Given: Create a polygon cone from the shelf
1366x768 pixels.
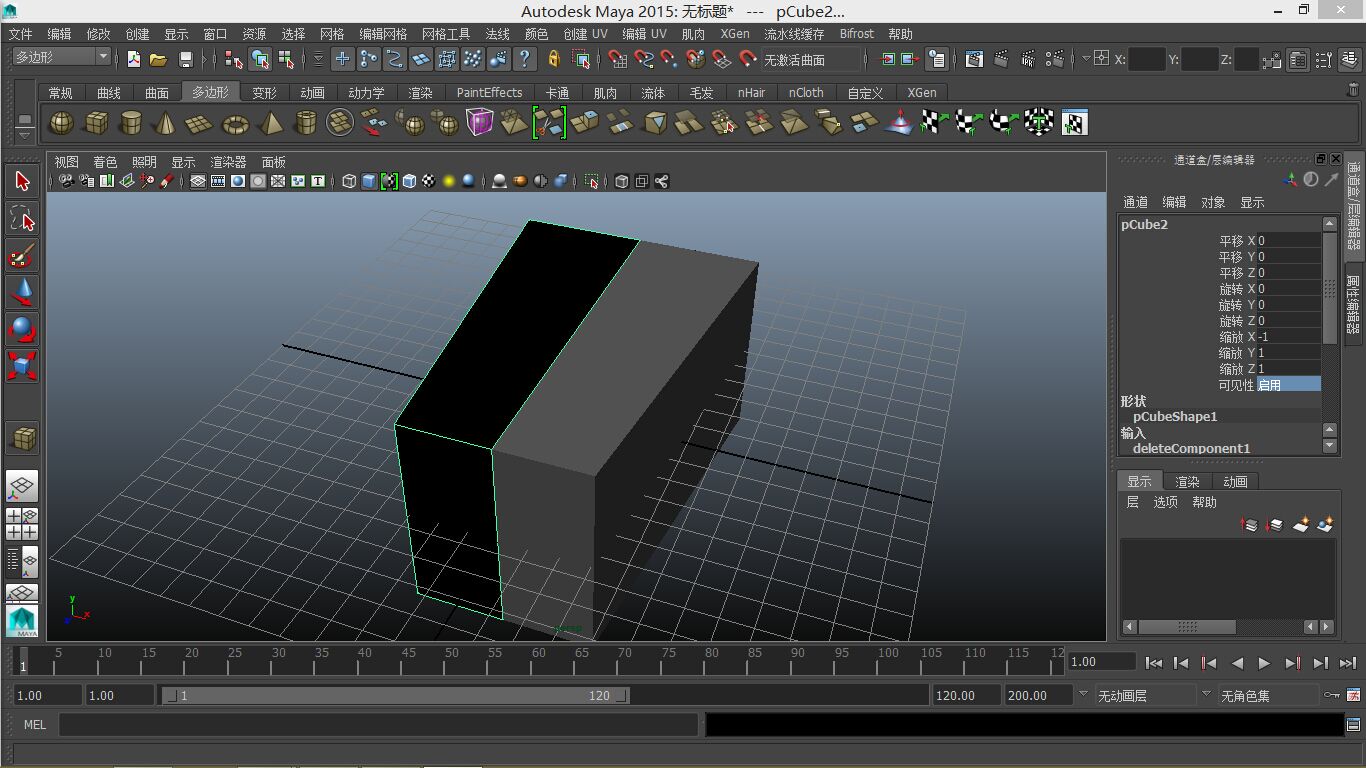Looking at the screenshot, I should [166, 123].
